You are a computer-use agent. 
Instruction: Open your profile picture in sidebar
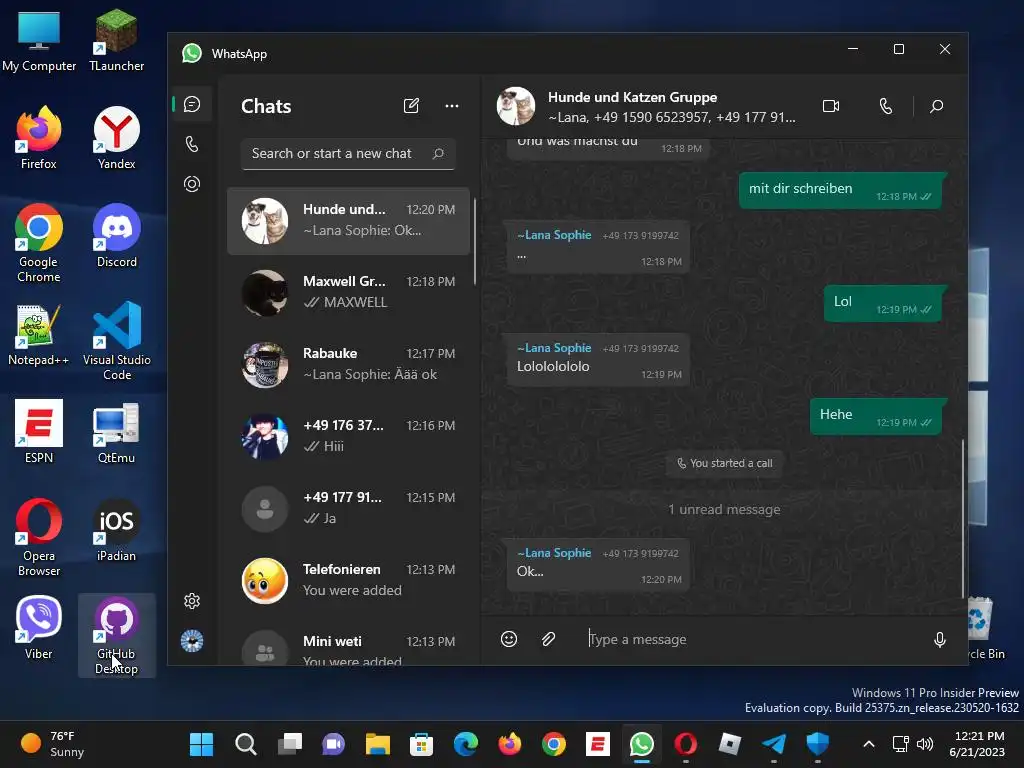point(192,641)
